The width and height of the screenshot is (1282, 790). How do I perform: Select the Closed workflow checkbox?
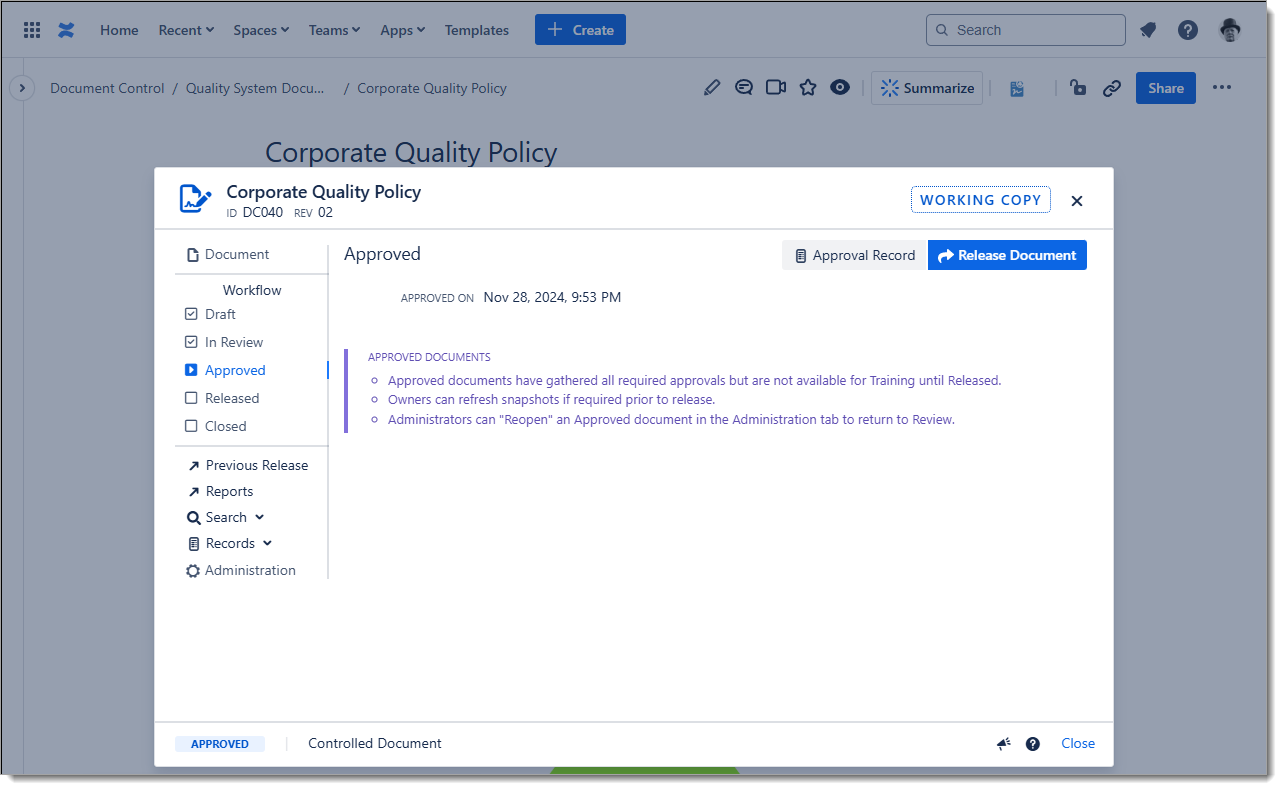pos(192,426)
